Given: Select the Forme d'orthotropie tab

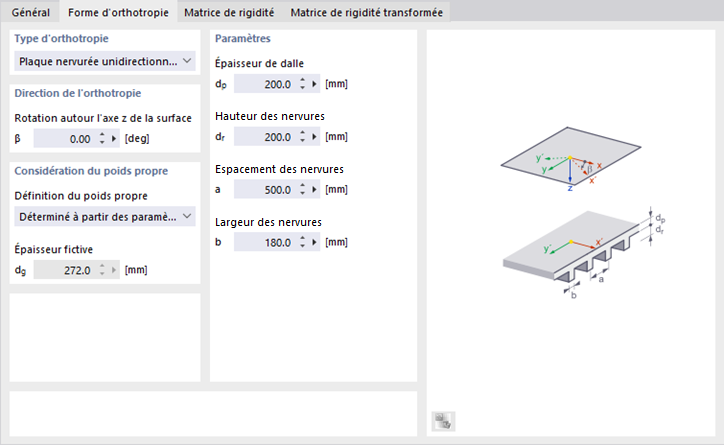Looking at the screenshot, I should (x=118, y=12).
